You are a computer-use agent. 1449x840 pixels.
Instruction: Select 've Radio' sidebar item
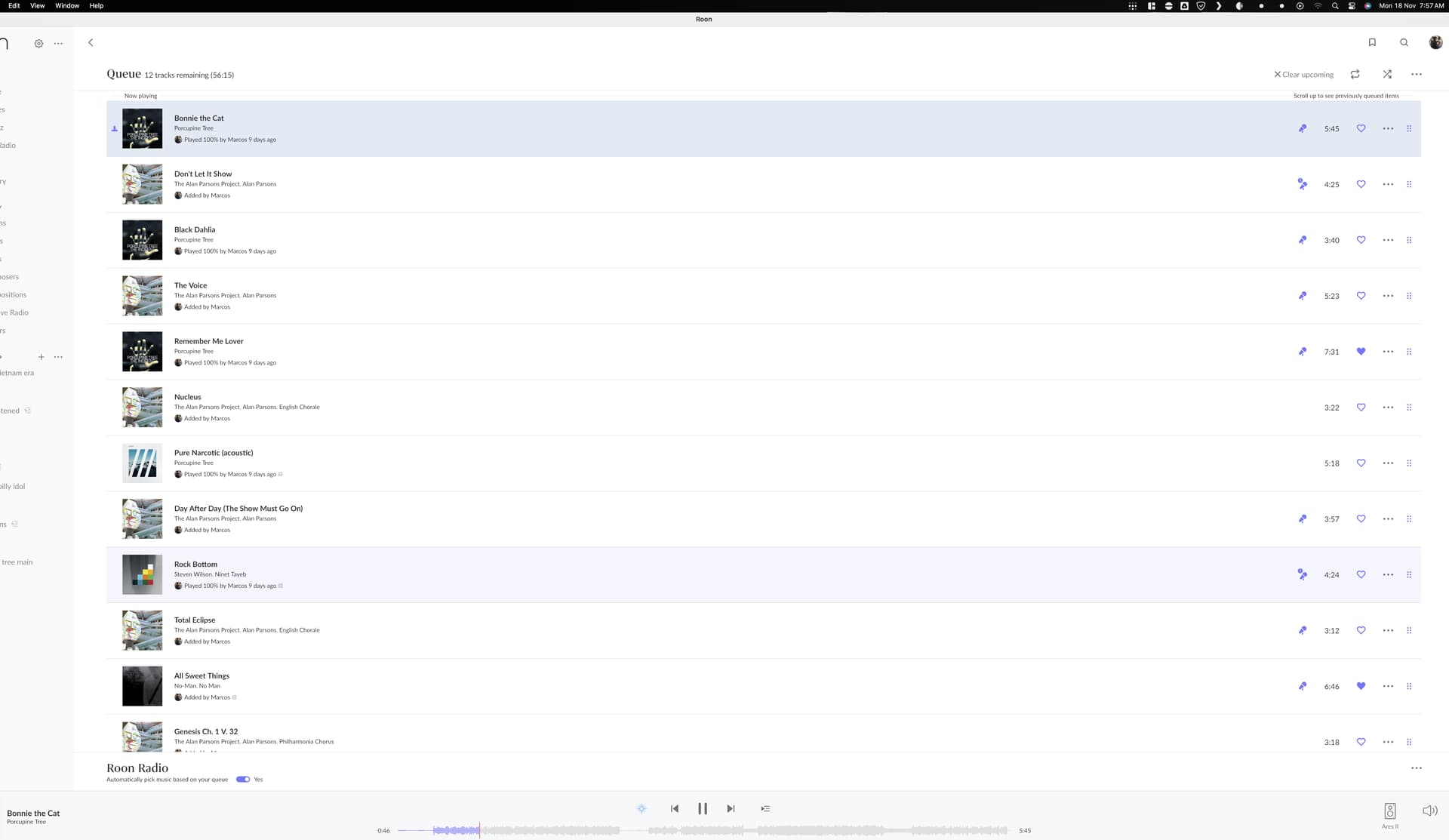click(14, 312)
